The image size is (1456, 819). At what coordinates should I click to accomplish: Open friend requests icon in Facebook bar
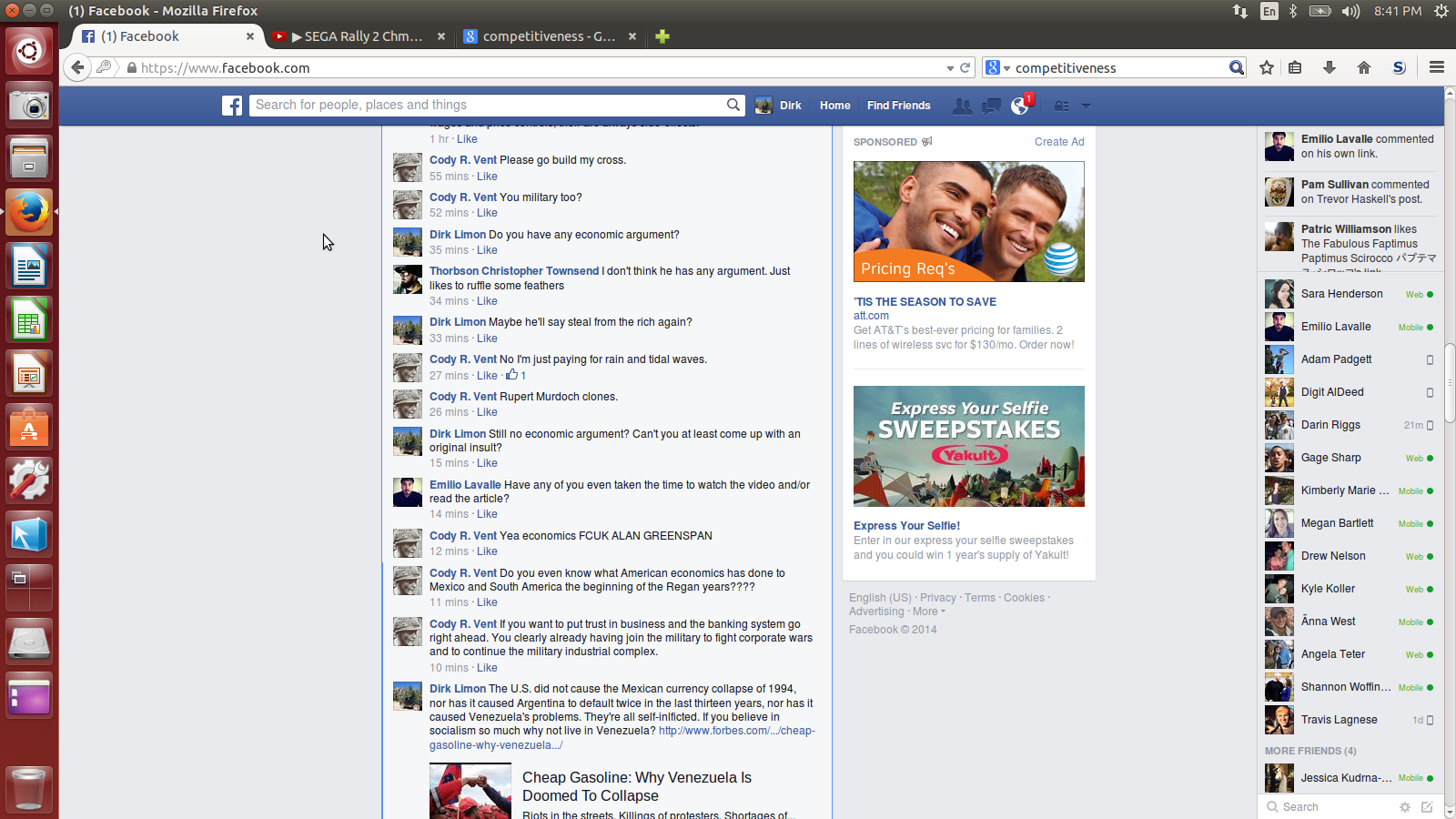pos(962,106)
